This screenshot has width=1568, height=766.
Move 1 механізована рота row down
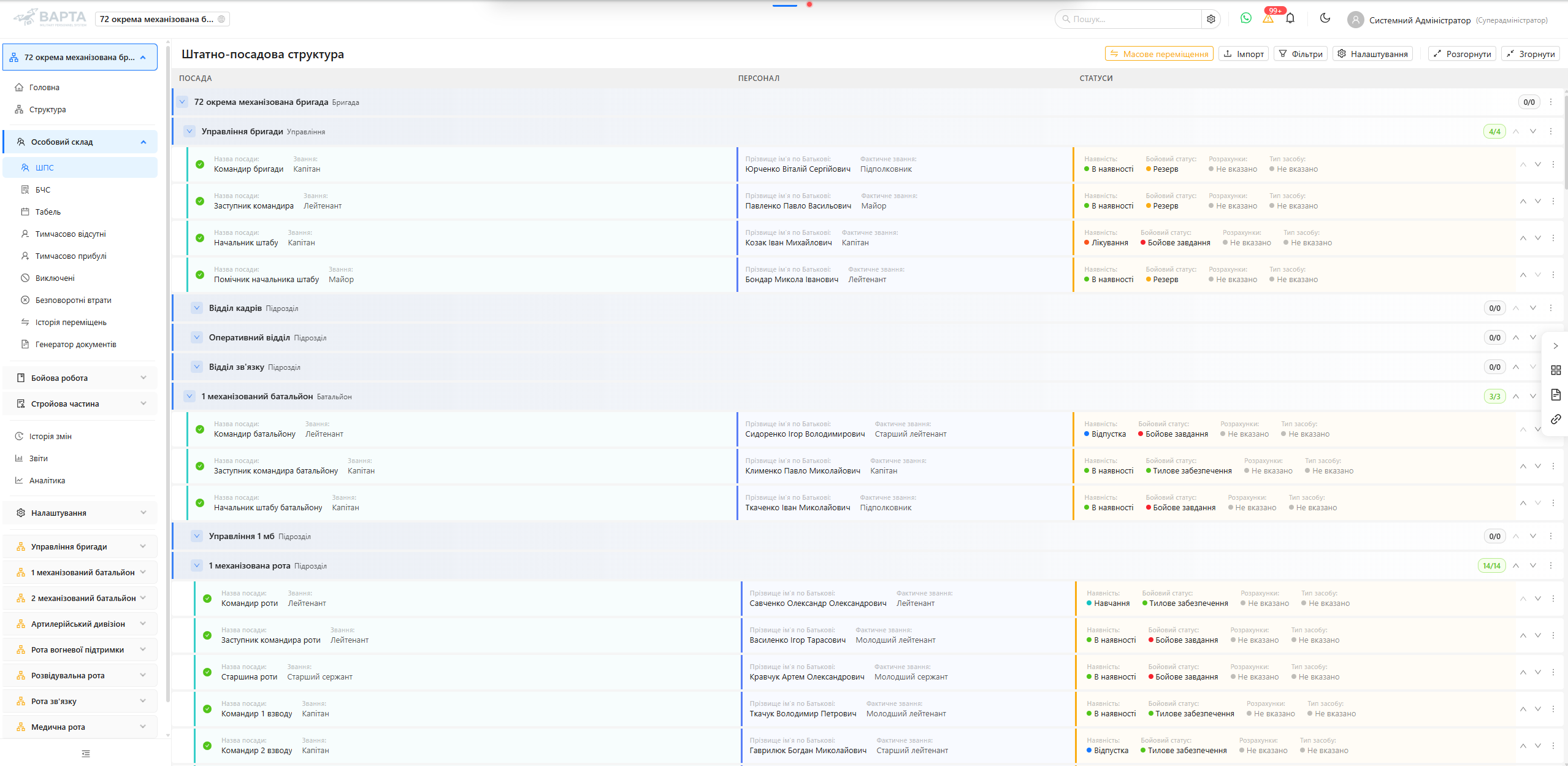(x=1533, y=565)
